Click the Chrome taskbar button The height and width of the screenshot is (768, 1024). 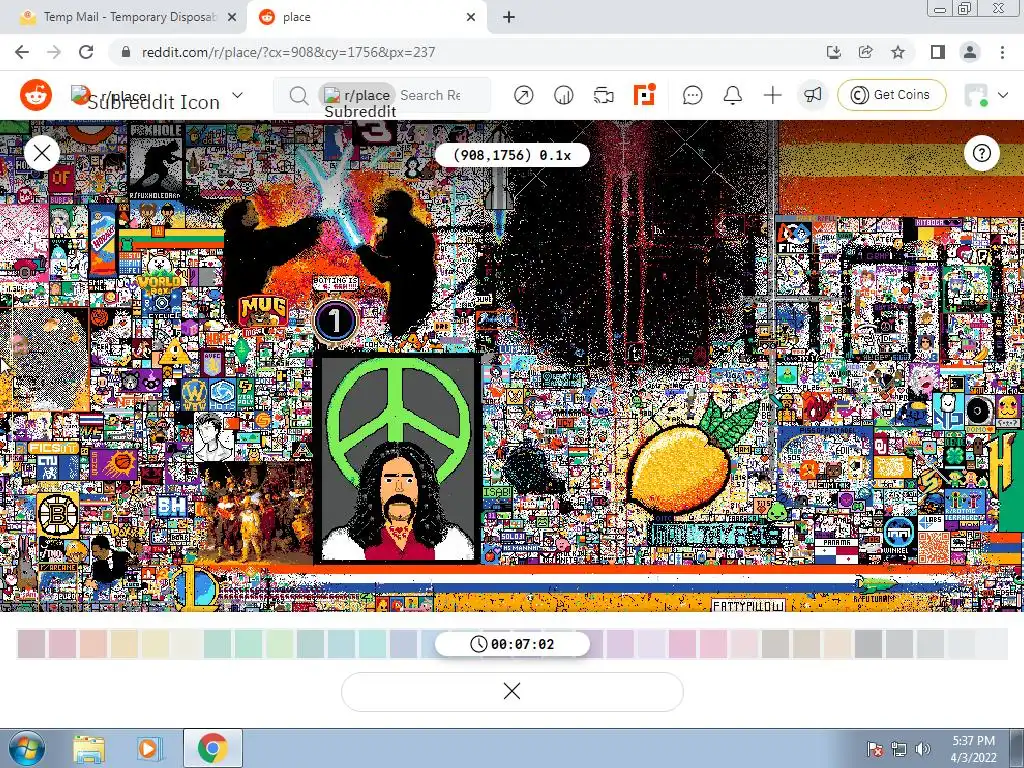tap(212, 749)
